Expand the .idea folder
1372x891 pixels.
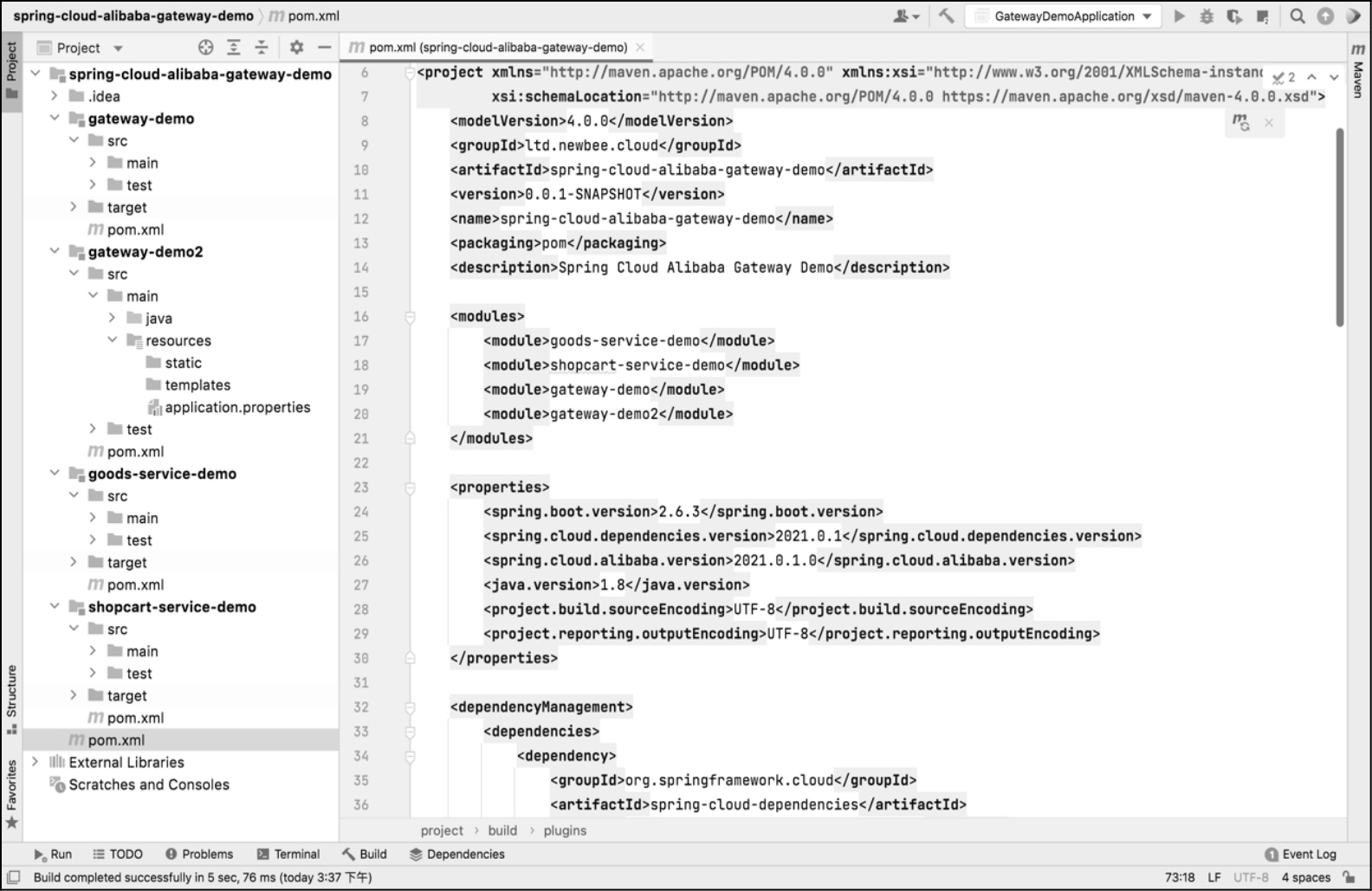click(55, 96)
